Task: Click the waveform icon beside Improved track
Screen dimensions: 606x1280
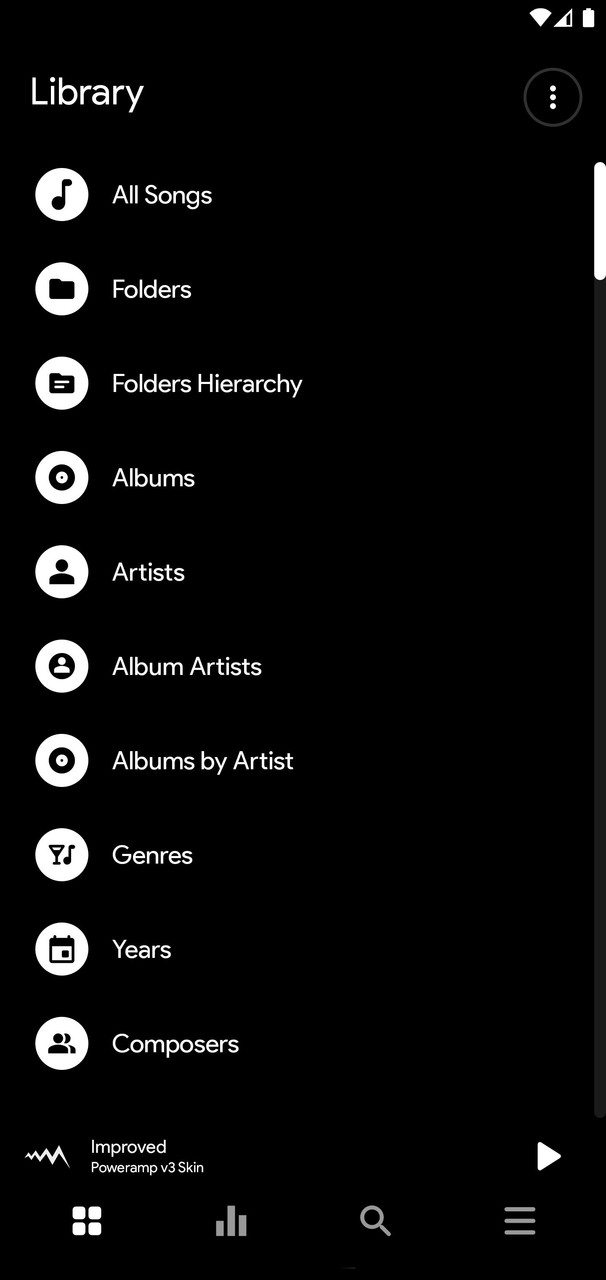Action: coord(47,1157)
